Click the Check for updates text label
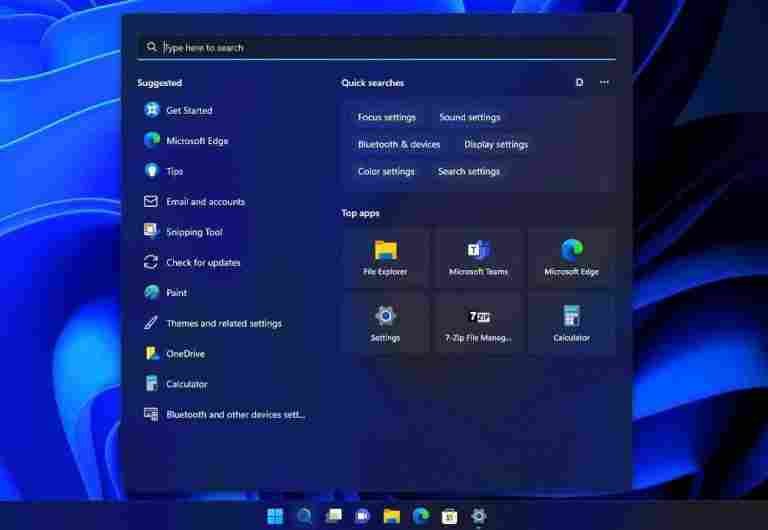The image size is (768, 530). tap(203, 263)
